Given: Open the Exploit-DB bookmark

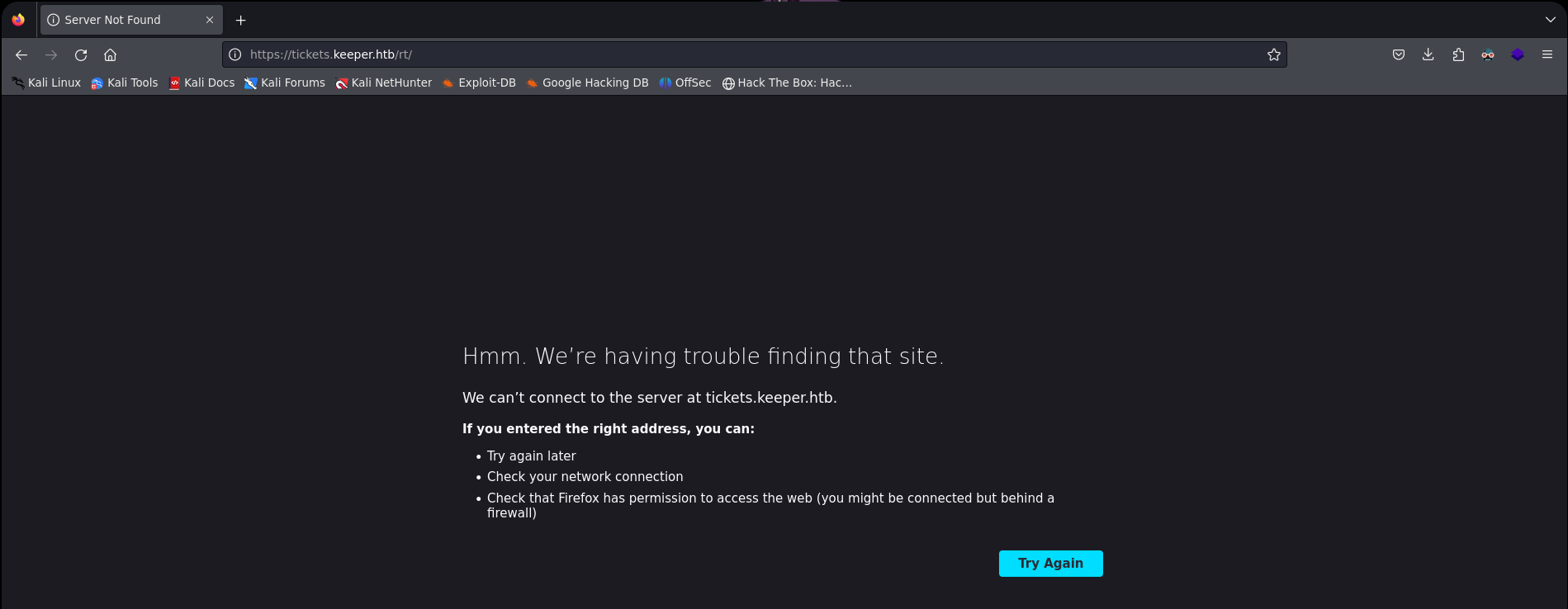Looking at the screenshot, I should pyautogui.click(x=479, y=83).
